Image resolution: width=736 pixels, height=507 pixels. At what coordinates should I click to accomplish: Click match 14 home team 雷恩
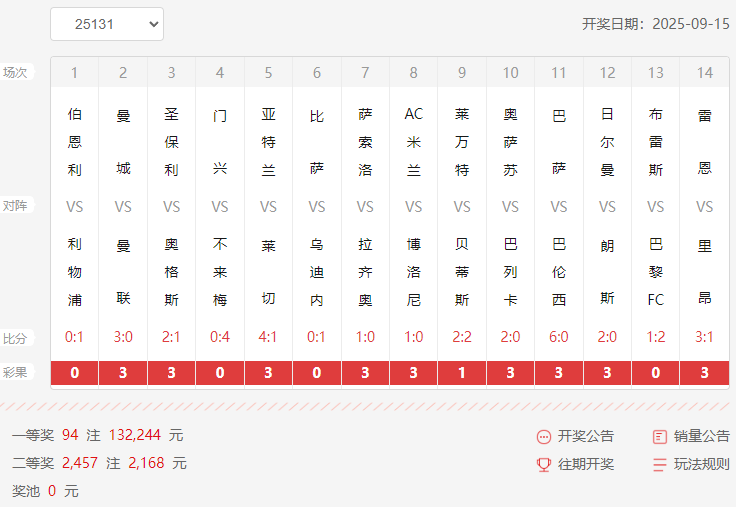tap(705, 142)
